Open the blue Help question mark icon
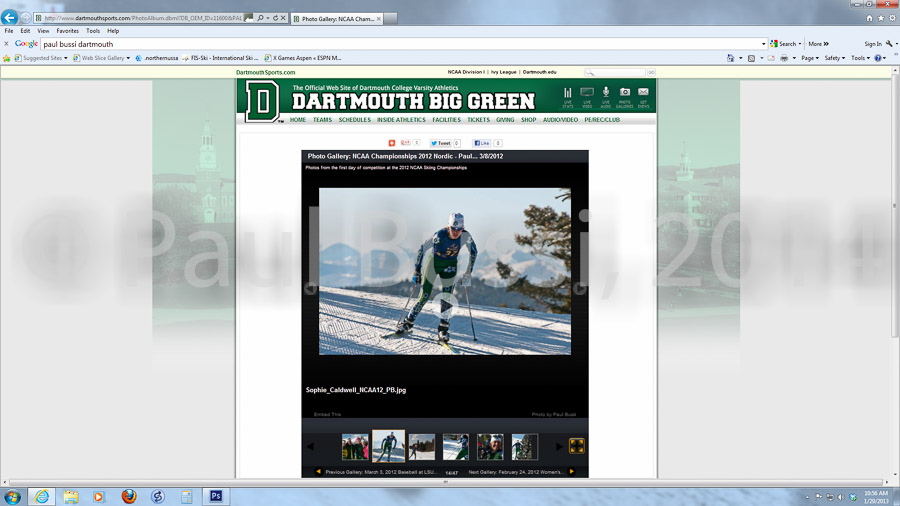 point(878,58)
